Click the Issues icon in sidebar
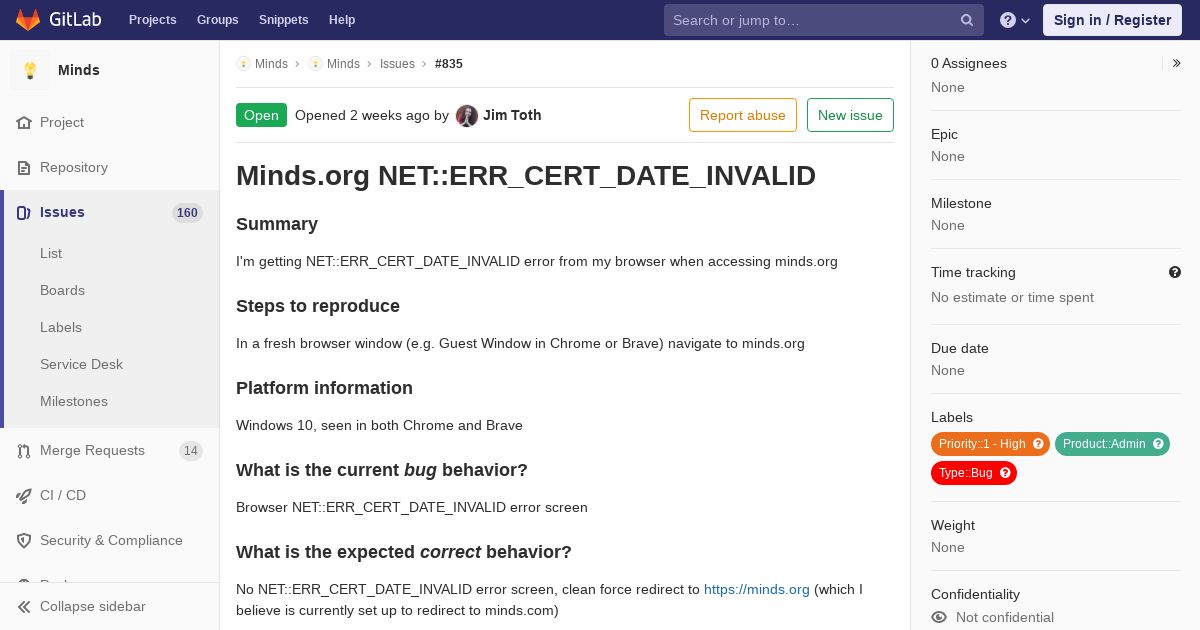The image size is (1200, 630). (x=24, y=213)
